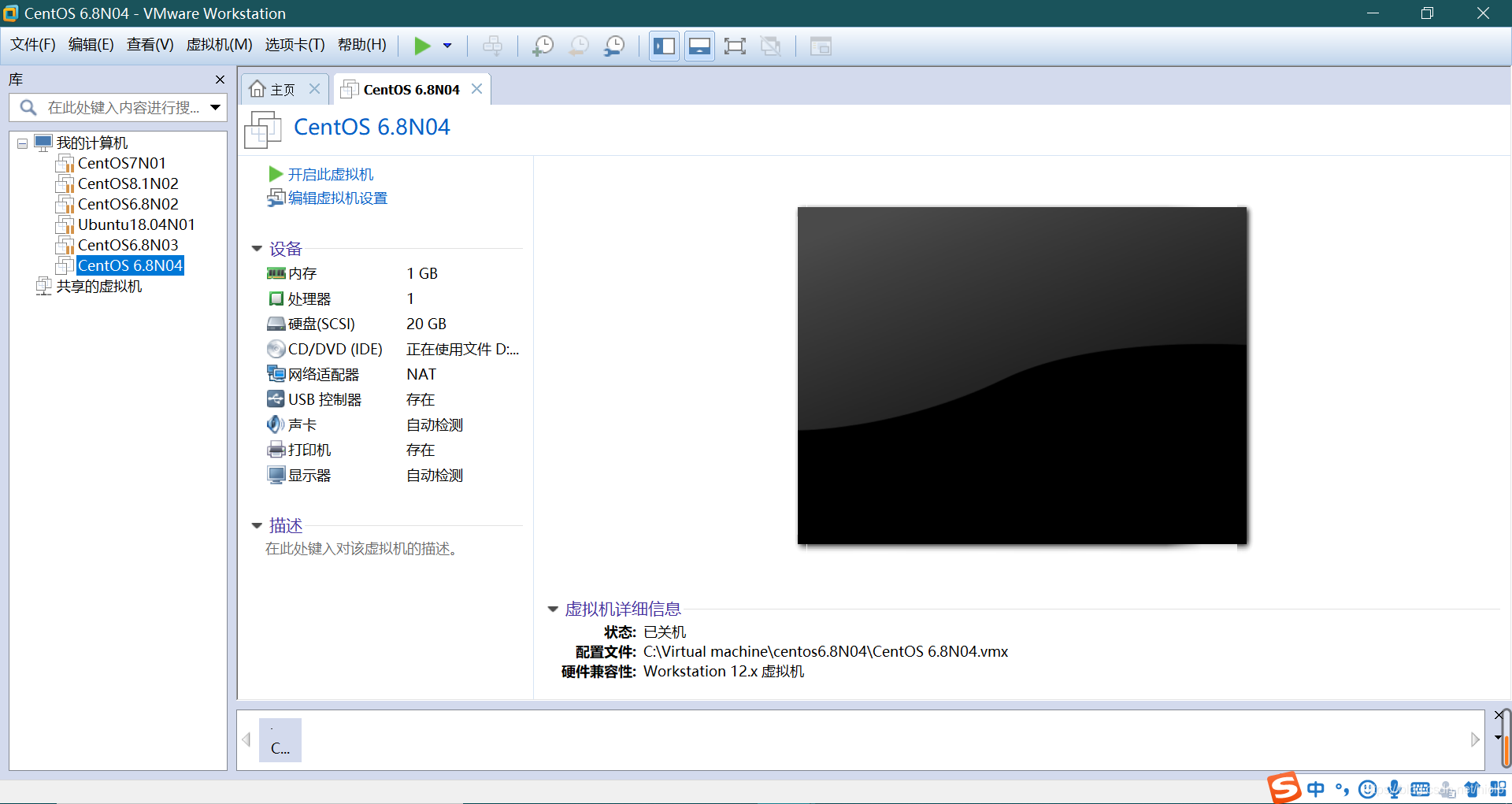Click the CD/DVD (IDE) disc icon

click(x=276, y=349)
